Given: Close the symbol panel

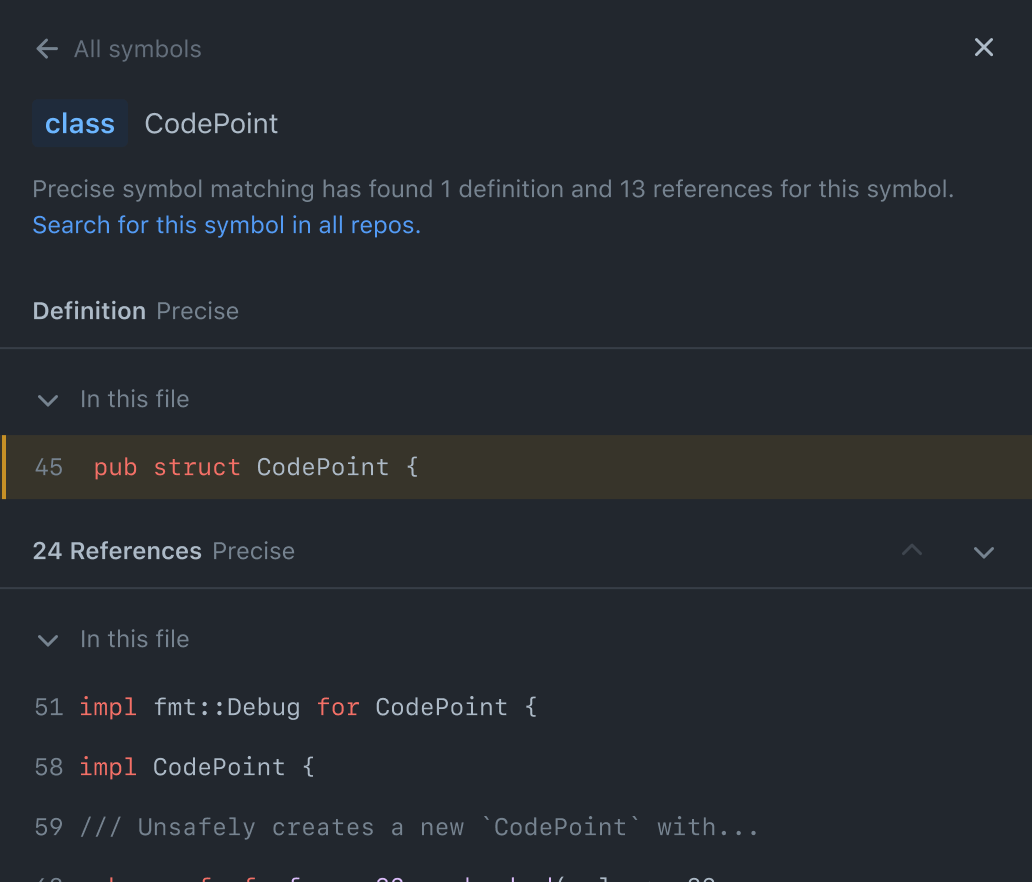Looking at the screenshot, I should (x=984, y=47).
